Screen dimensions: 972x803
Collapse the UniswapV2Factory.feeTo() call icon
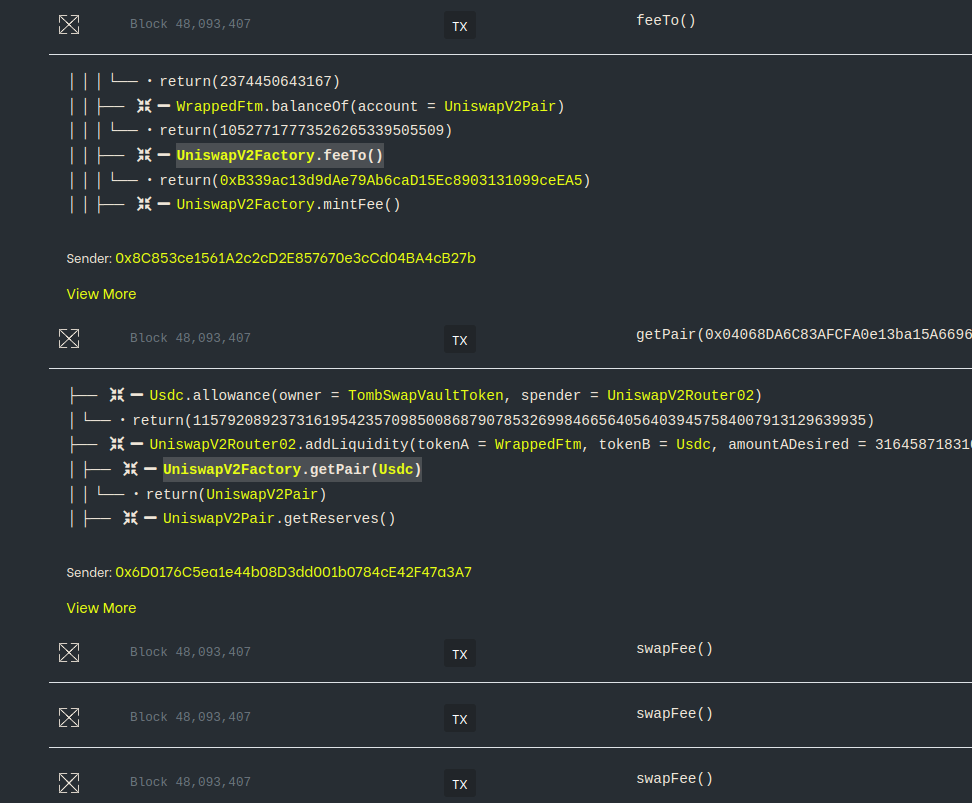coord(144,155)
